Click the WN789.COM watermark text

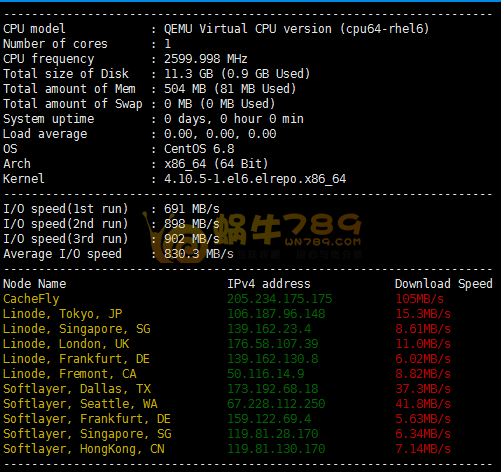(x=323, y=241)
